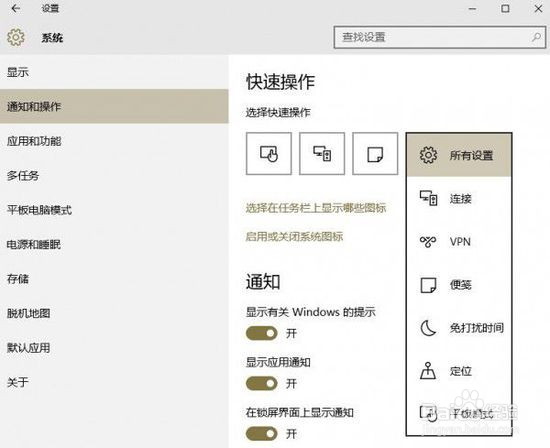The image size is (550, 448).
Task: Toggle 在锁屏界面上显示通知 switch
Action: pyautogui.click(x=262, y=434)
